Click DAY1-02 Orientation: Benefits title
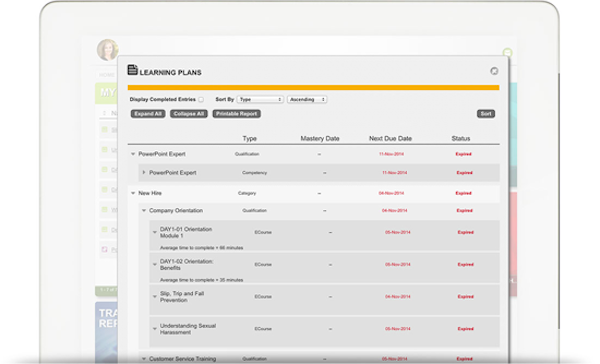Viewport: 600px width, 364px height. coord(187,264)
